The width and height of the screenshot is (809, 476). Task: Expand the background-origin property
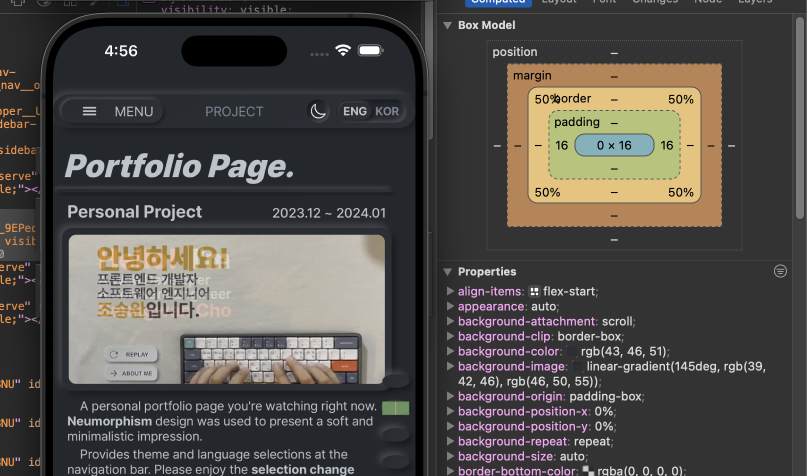point(450,396)
